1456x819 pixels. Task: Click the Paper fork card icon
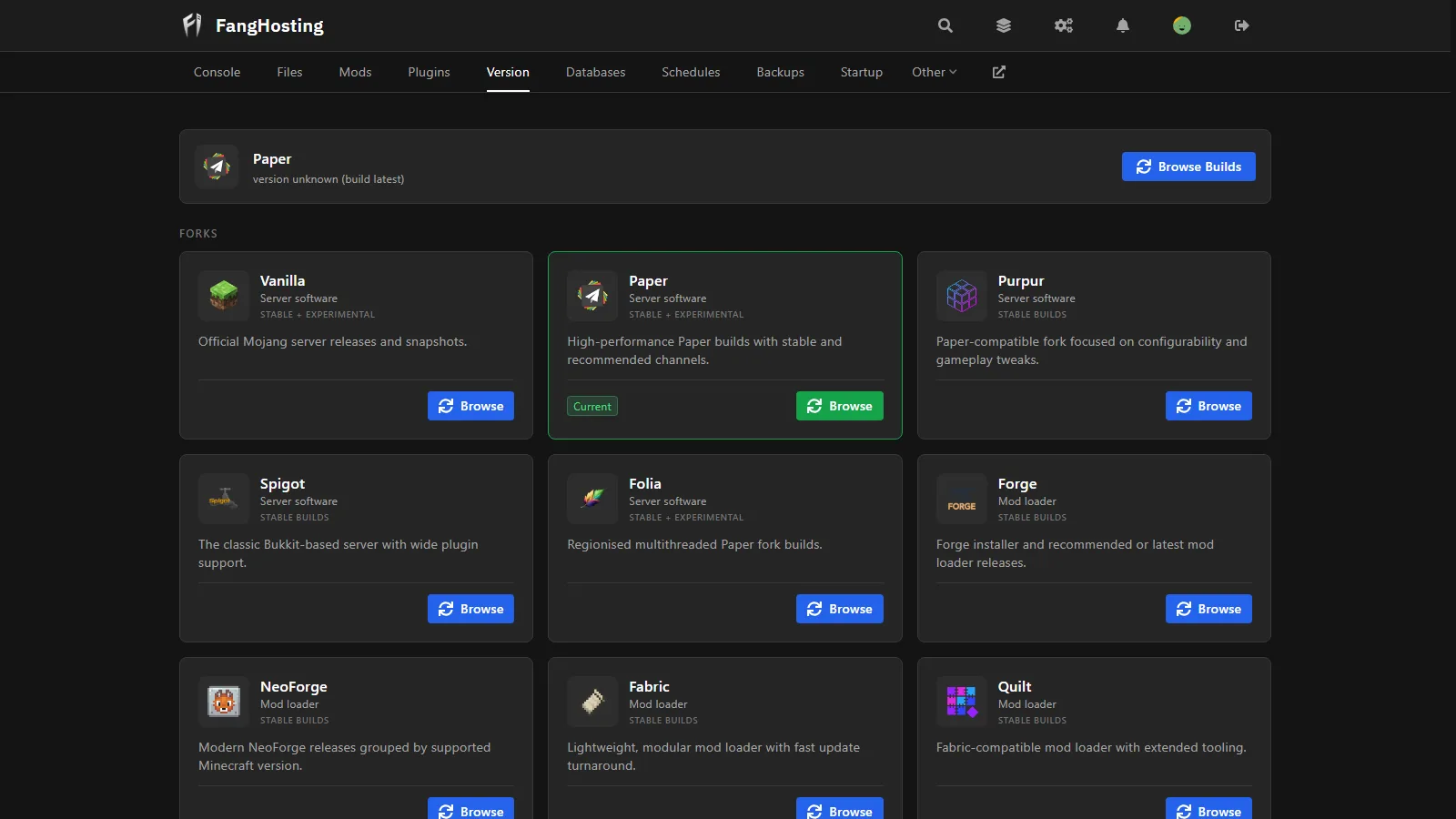click(x=592, y=296)
